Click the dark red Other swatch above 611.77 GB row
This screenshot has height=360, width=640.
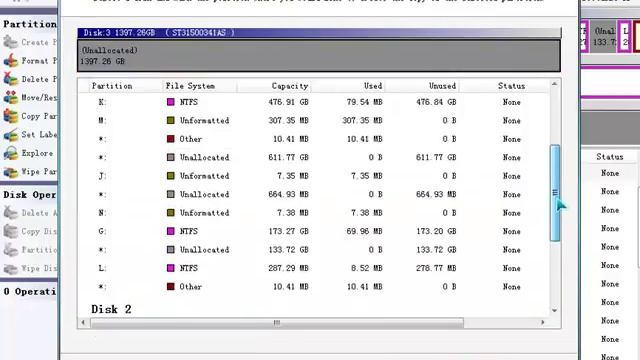pyautogui.click(x=171, y=139)
